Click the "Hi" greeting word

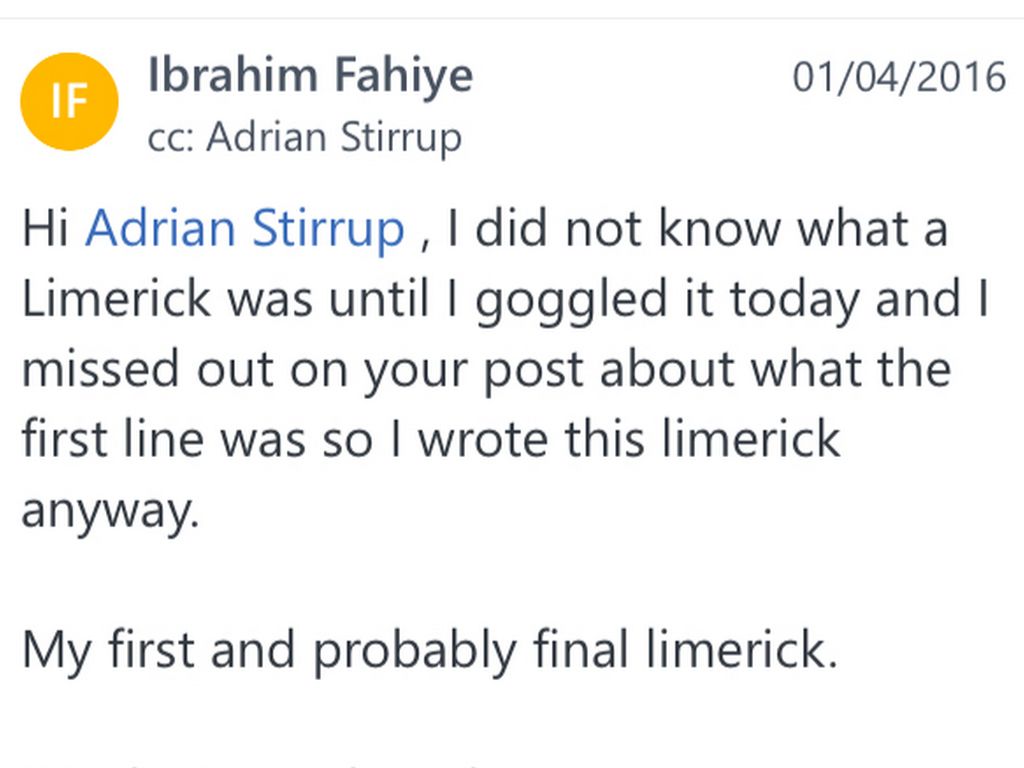[45, 229]
